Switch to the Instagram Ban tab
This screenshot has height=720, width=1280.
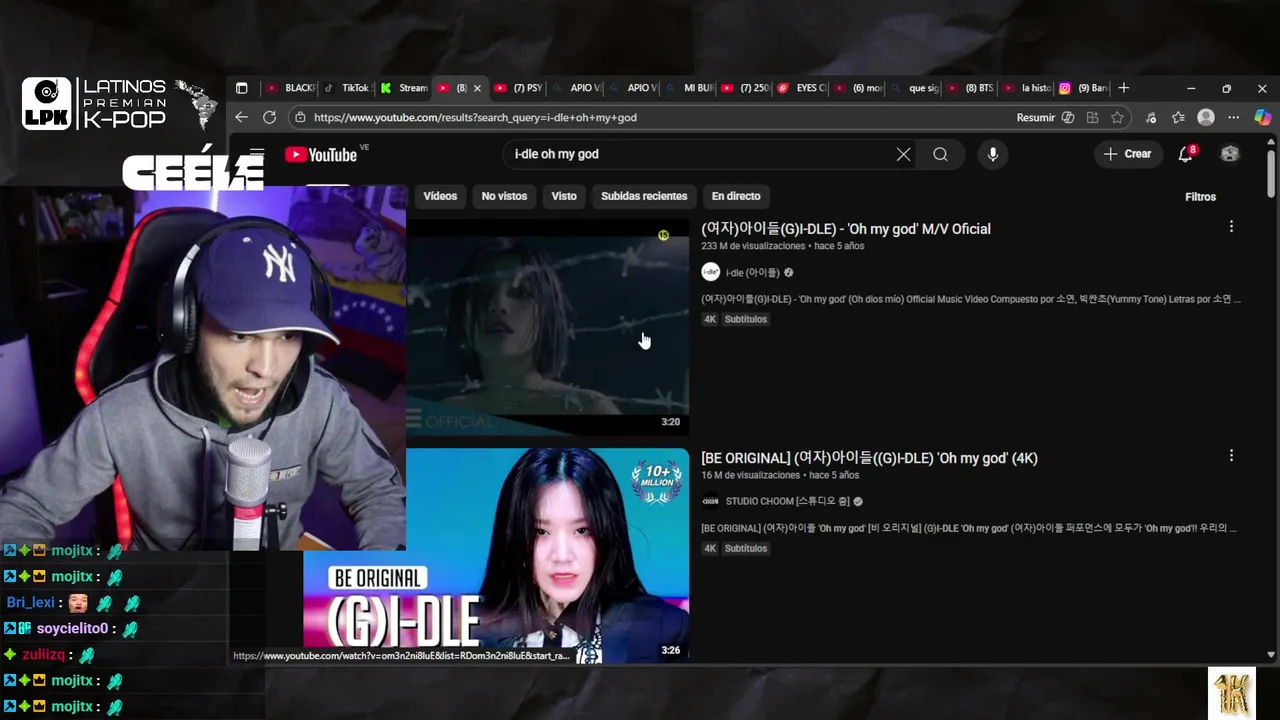(x=1084, y=88)
